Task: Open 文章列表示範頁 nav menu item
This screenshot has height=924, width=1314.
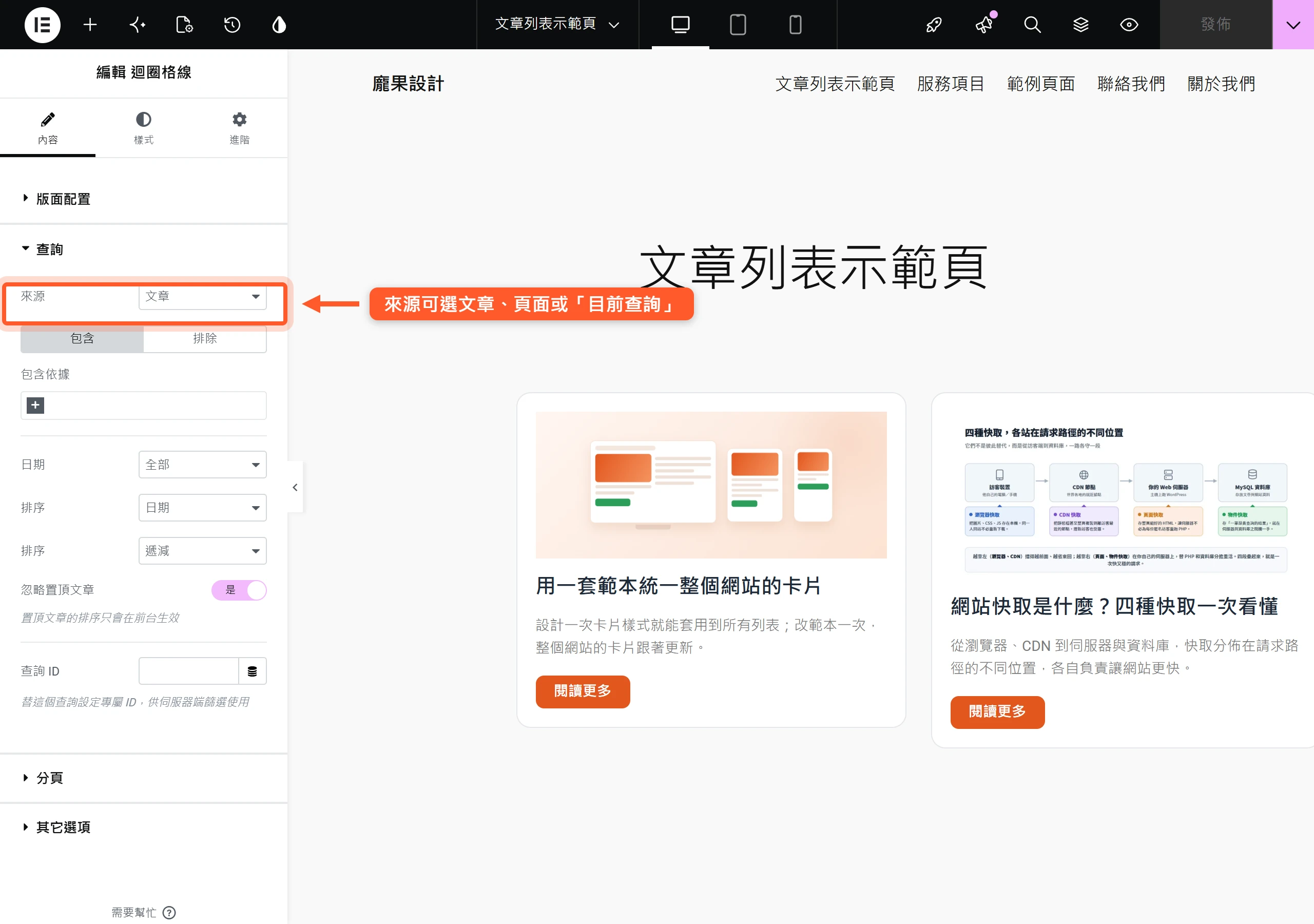Action: coord(835,84)
